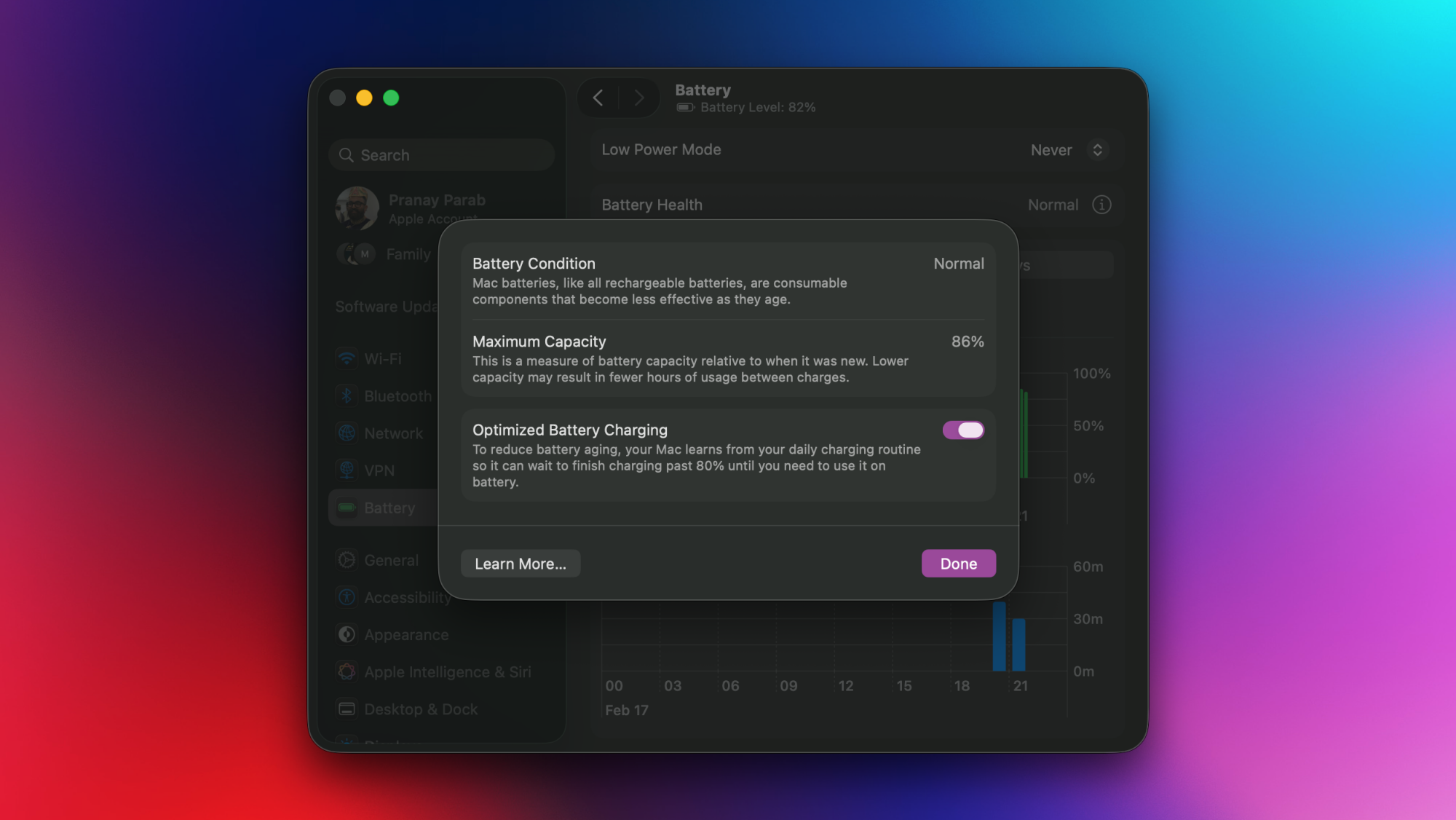Viewport: 1456px width, 820px height.
Task: Click the Apple Intelligence & Siri icon
Action: pyautogui.click(x=347, y=671)
